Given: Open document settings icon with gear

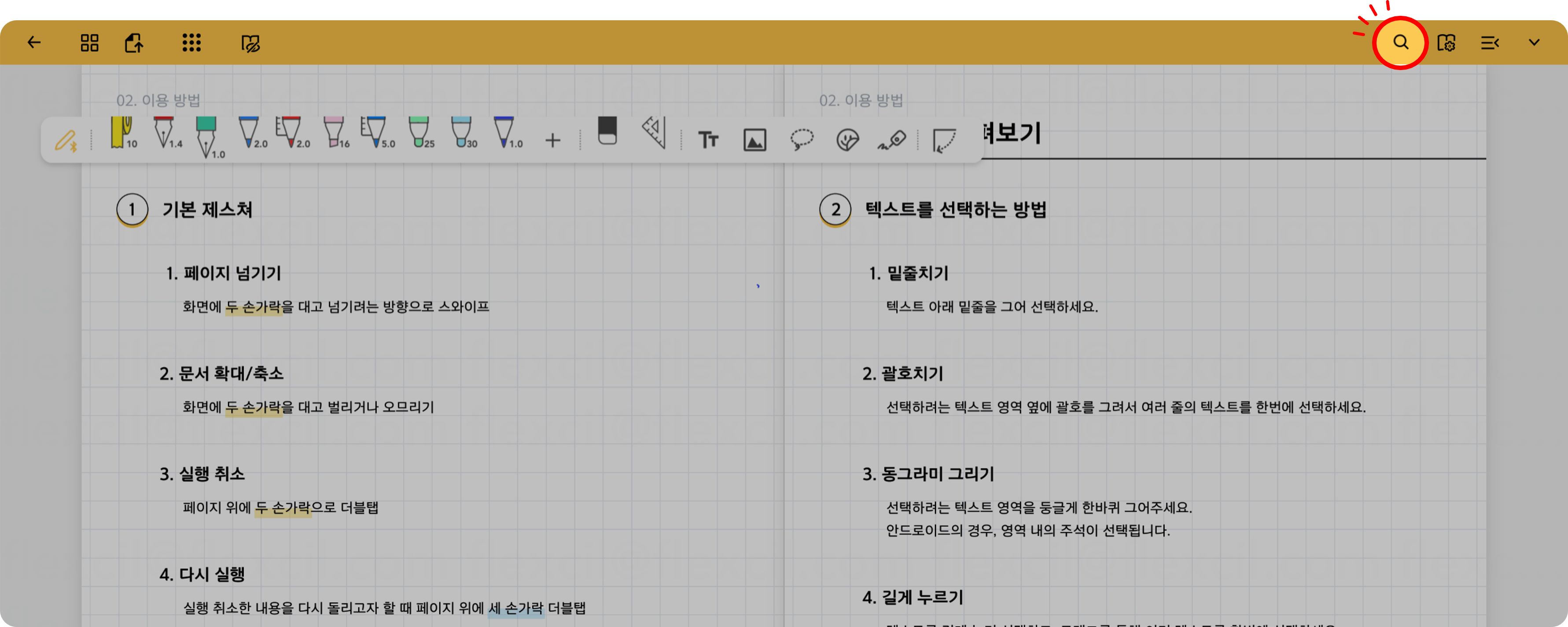Looking at the screenshot, I should pos(1446,43).
